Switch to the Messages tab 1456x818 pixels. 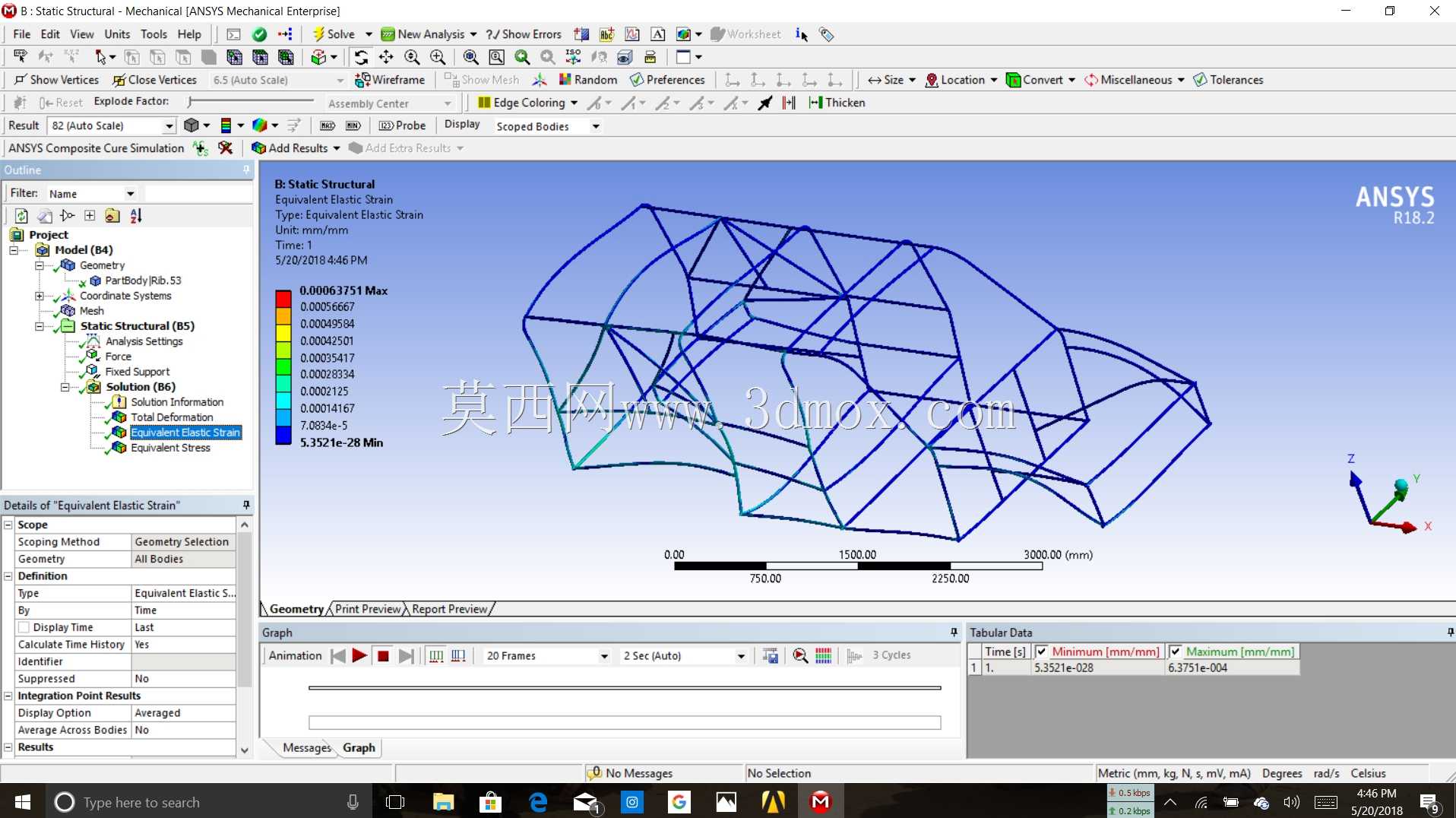coord(307,747)
